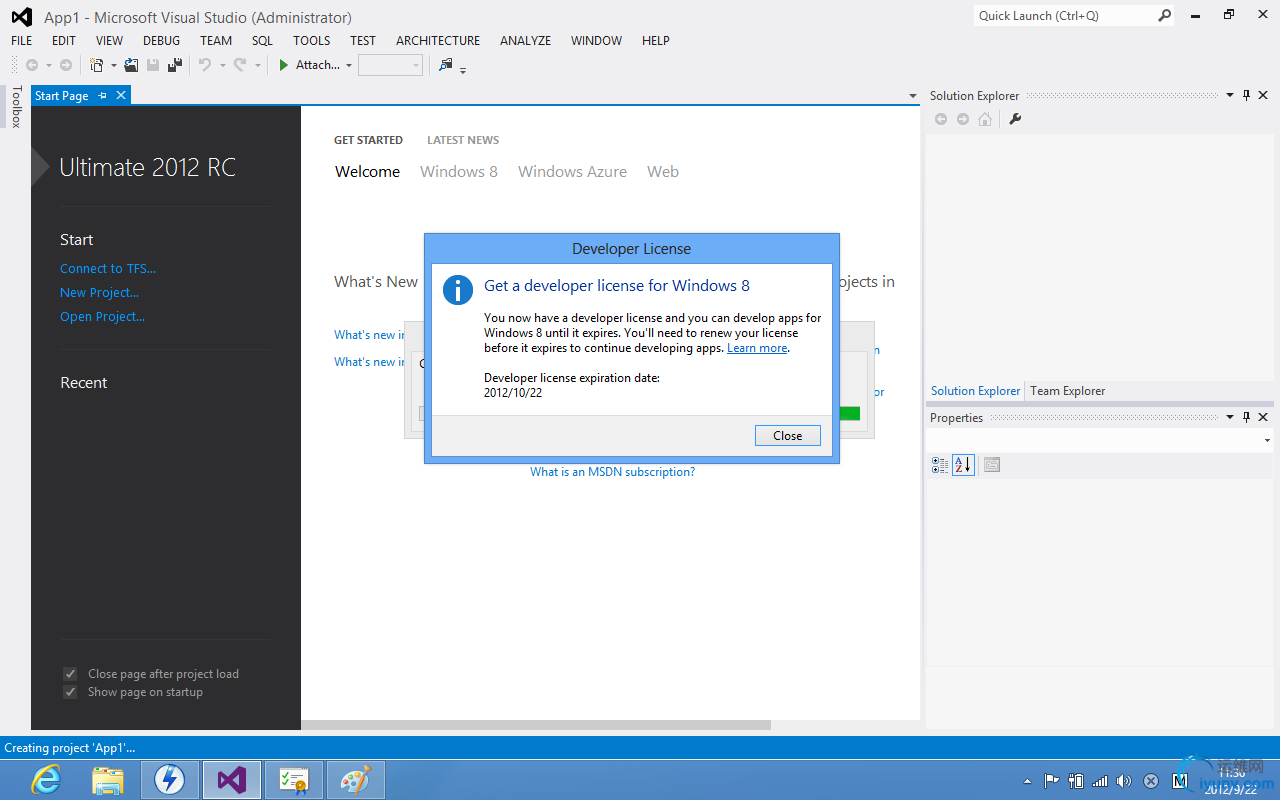Toggle 'Show page on startup' checkbox
This screenshot has height=800, width=1280.
pos(70,692)
